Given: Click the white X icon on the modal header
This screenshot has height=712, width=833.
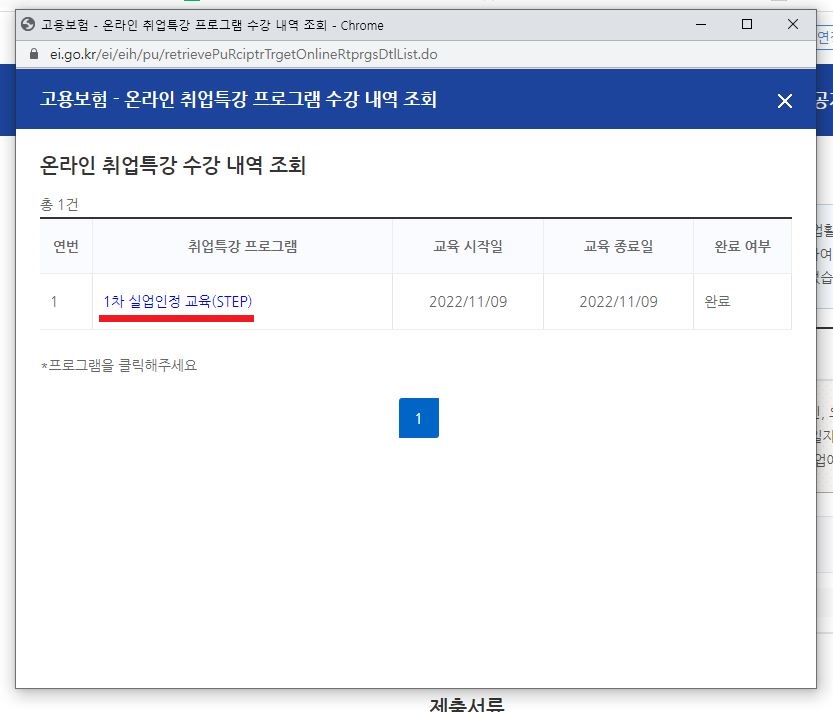Looking at the screenshot, I should (x=786, y=100).
